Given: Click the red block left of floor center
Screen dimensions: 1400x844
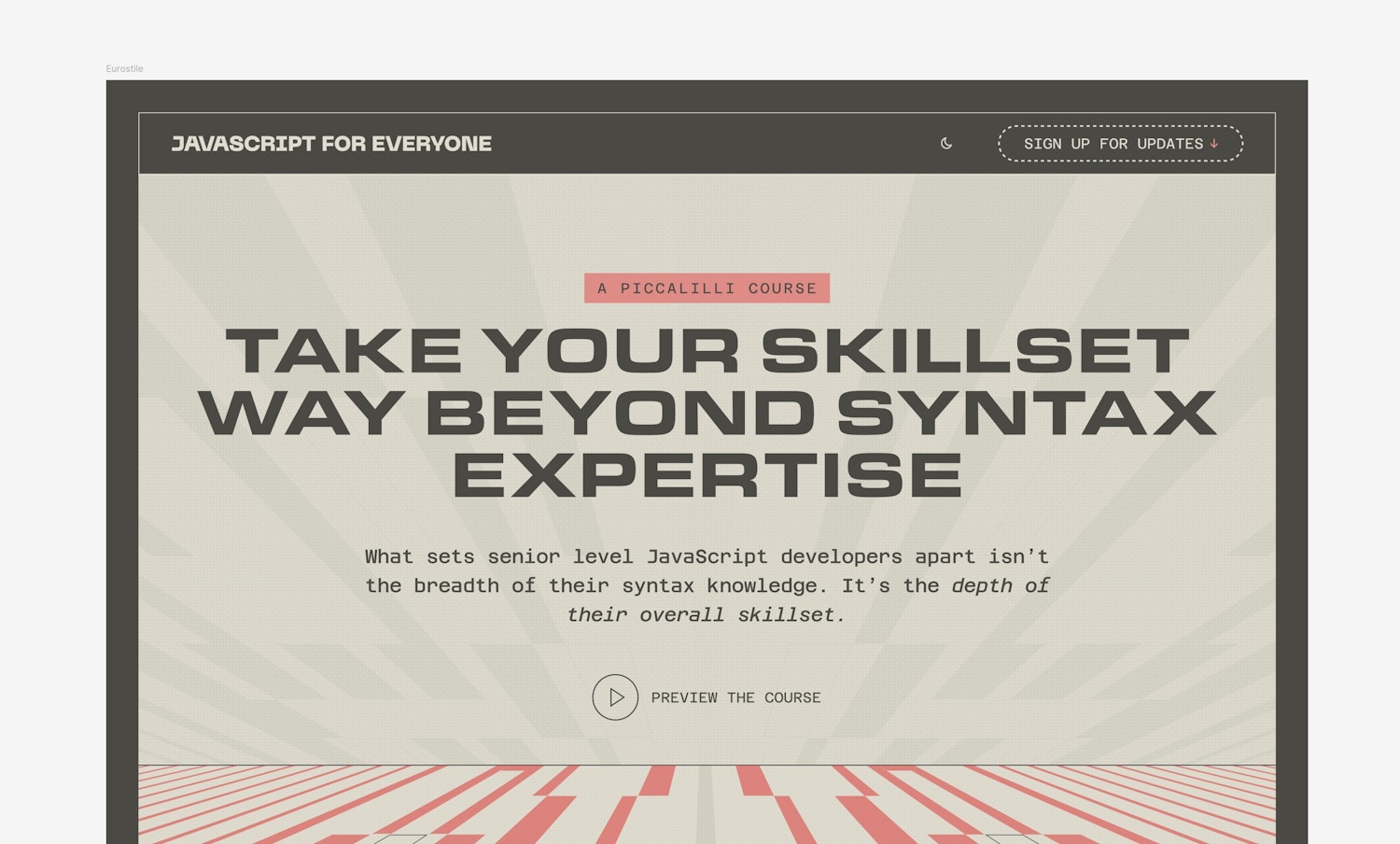Looking at the screenshot, I should click(659, 781).
